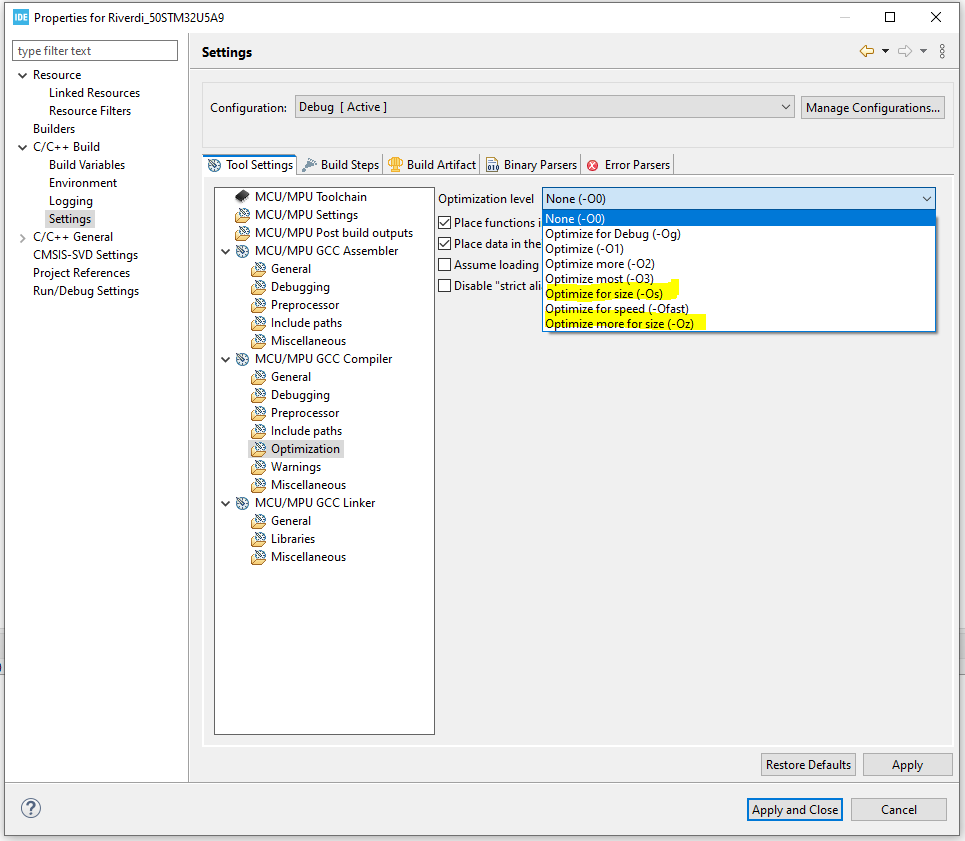The image size is (965, 841).
Task: Click the forward navigation arrow icon
Action: tap(905, 51)
